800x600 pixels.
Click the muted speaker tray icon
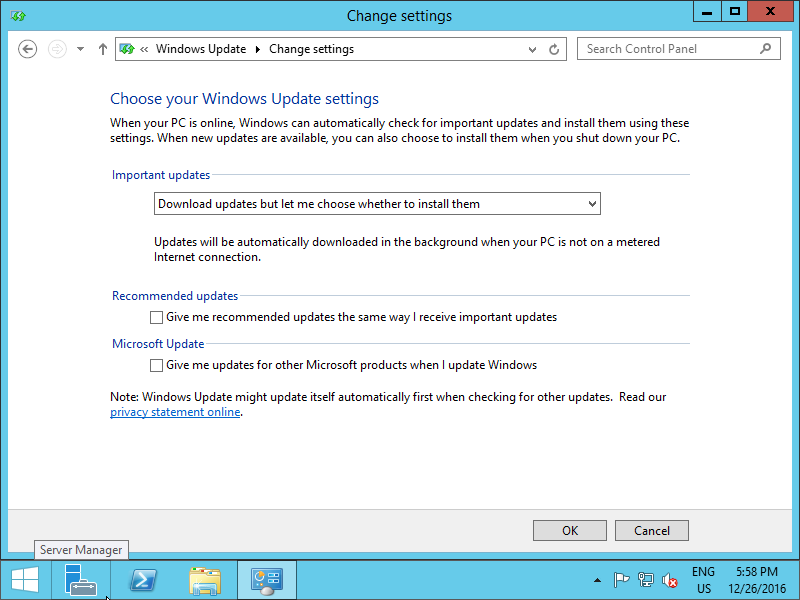coord(670,580)
